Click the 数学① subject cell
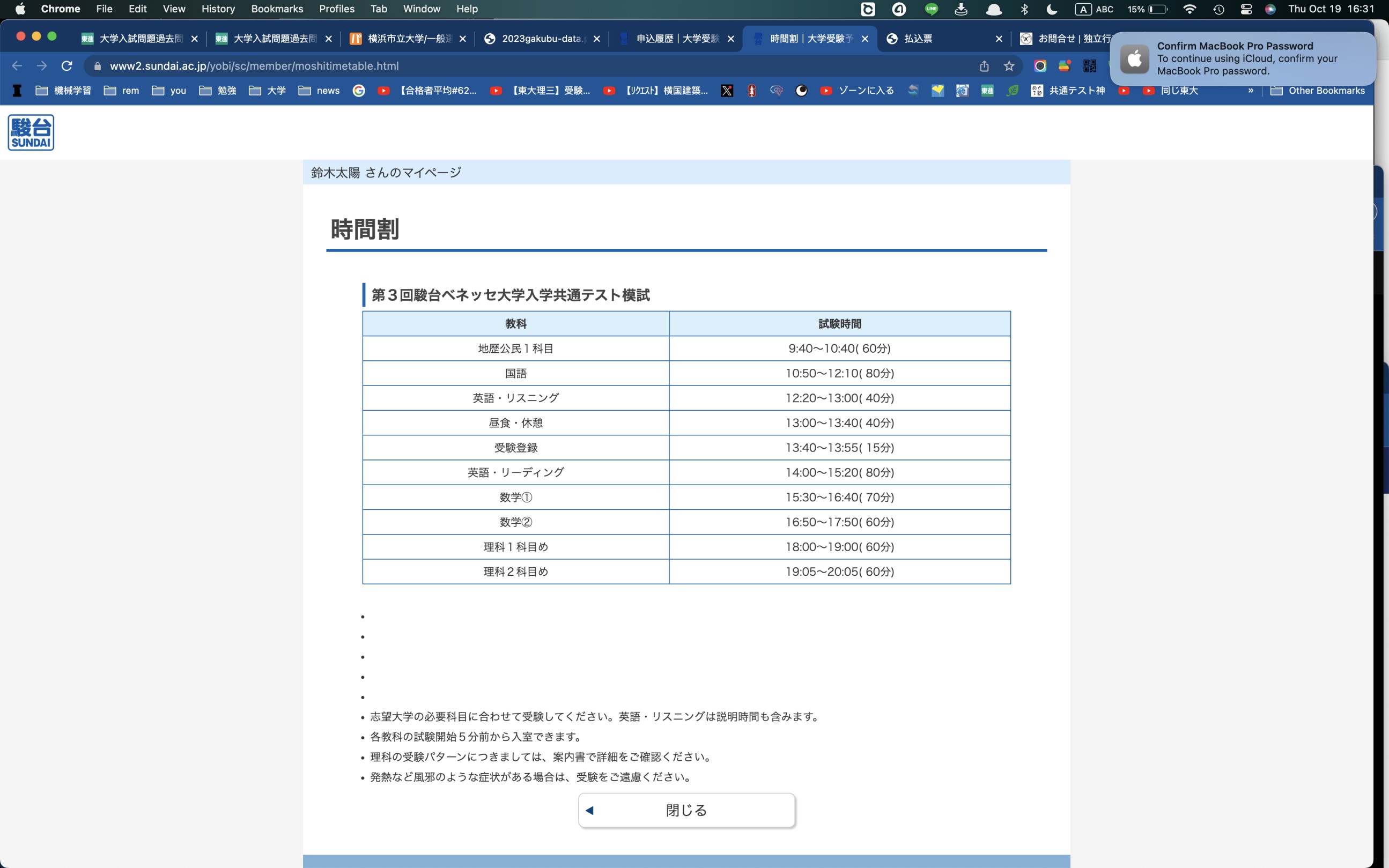Viewport: 1389px width, 868px height. click(515, 497)
